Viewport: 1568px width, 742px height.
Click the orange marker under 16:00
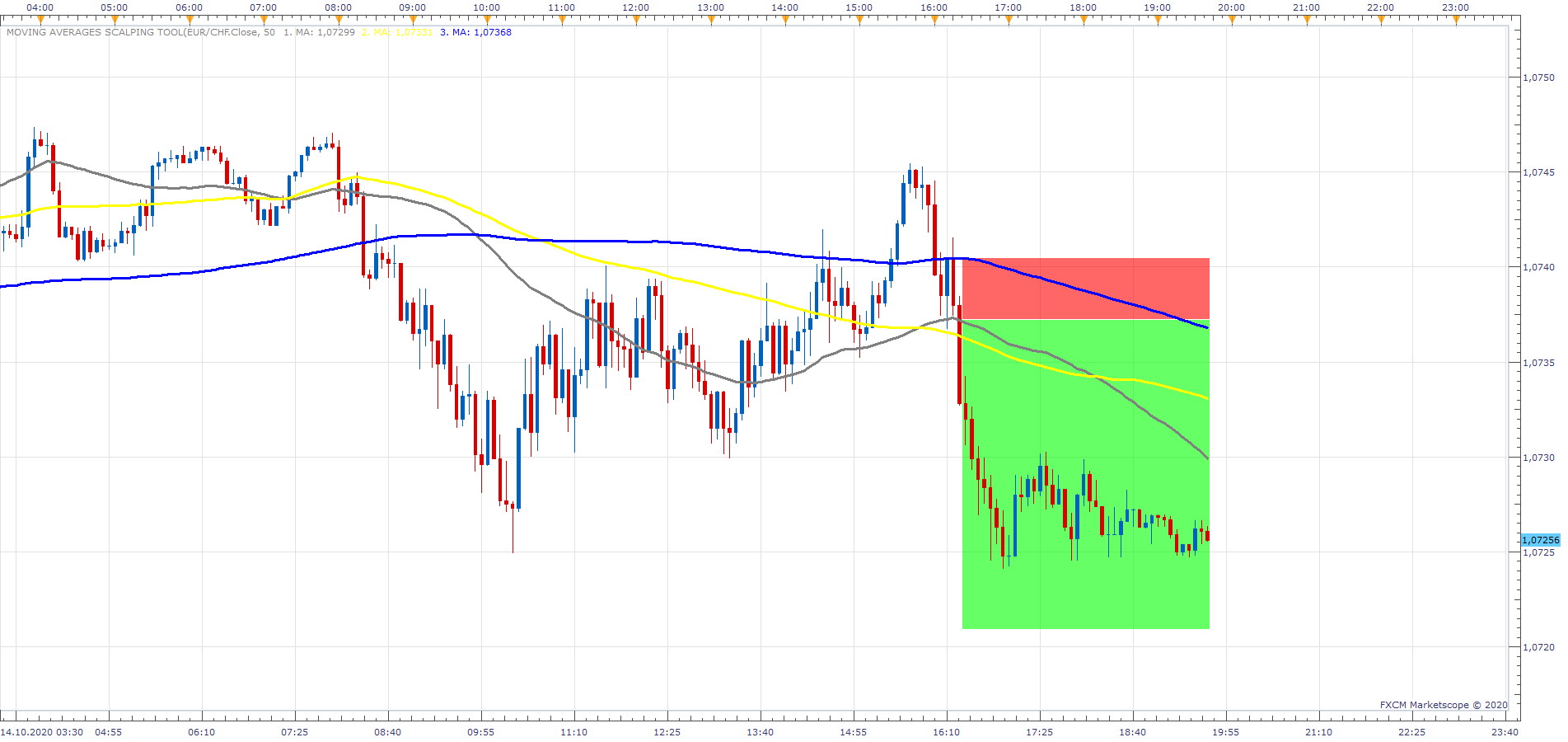coord(934,20)
